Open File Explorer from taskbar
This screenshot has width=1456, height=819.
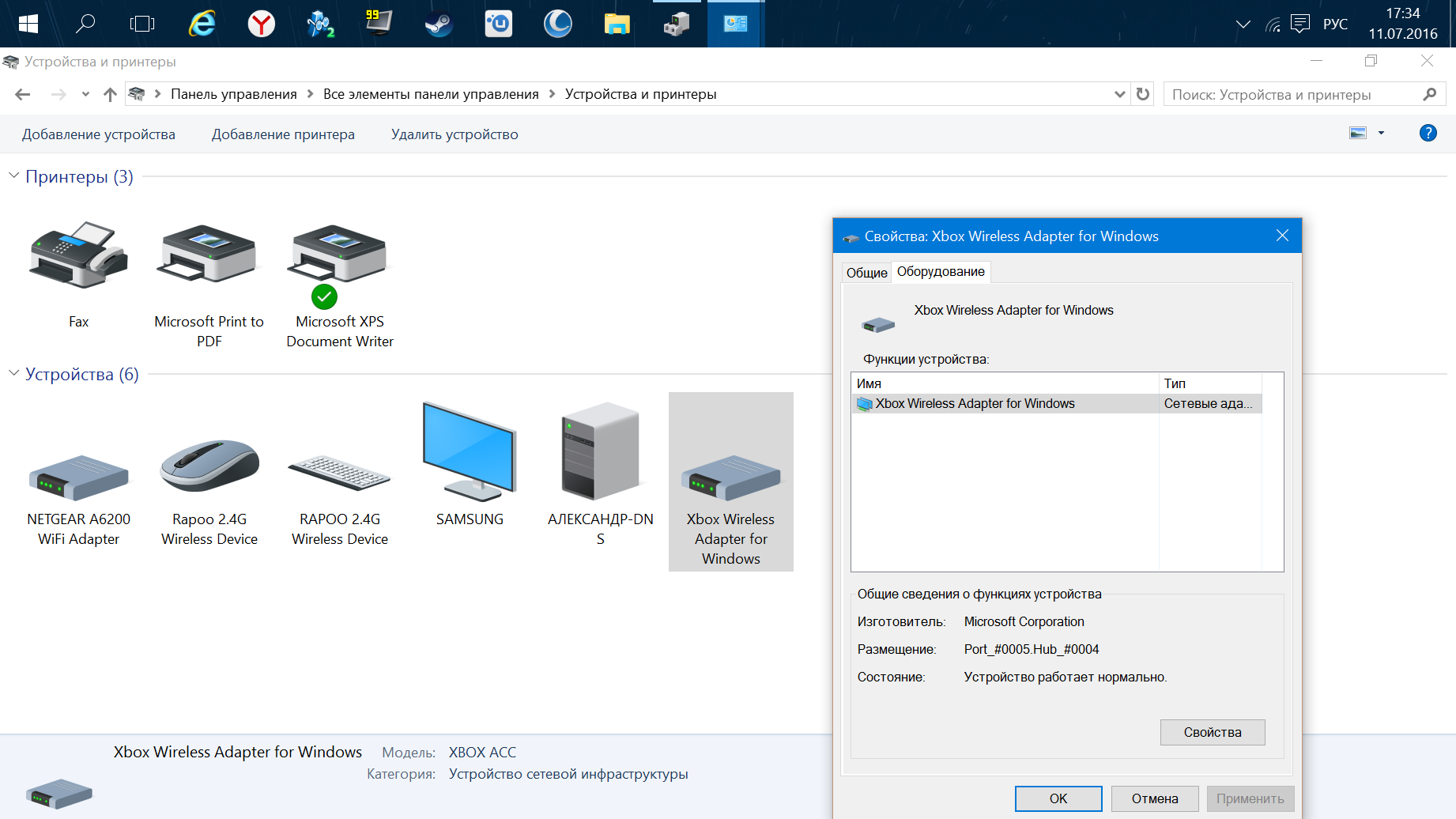(x=617, y=24)
